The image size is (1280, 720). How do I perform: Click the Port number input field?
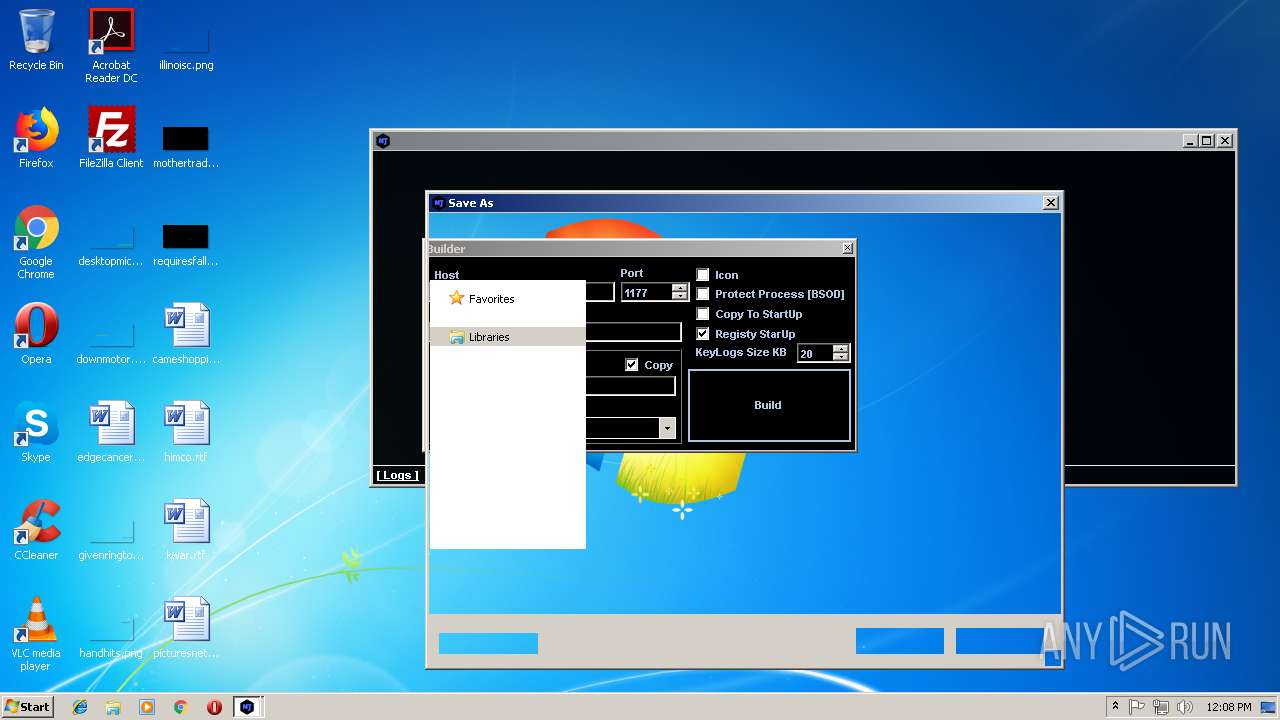click(647, 292)
